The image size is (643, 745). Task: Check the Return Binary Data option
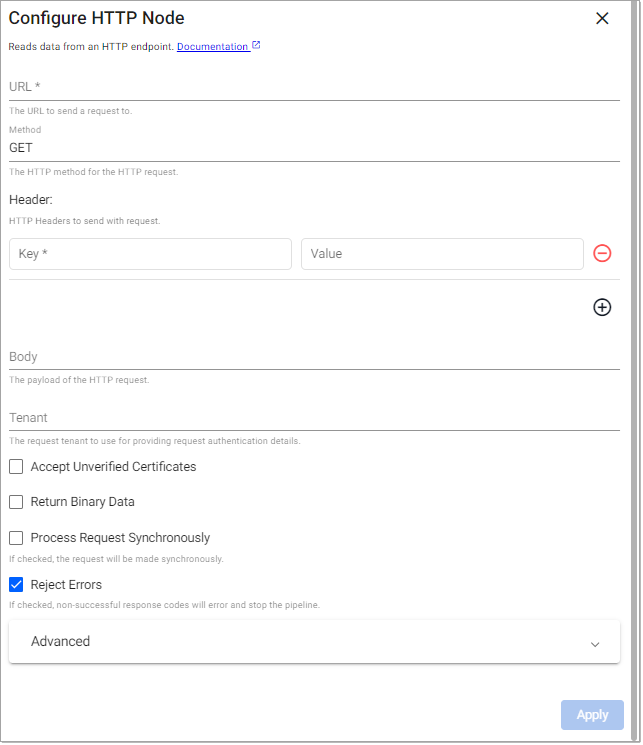click(16, 502)
